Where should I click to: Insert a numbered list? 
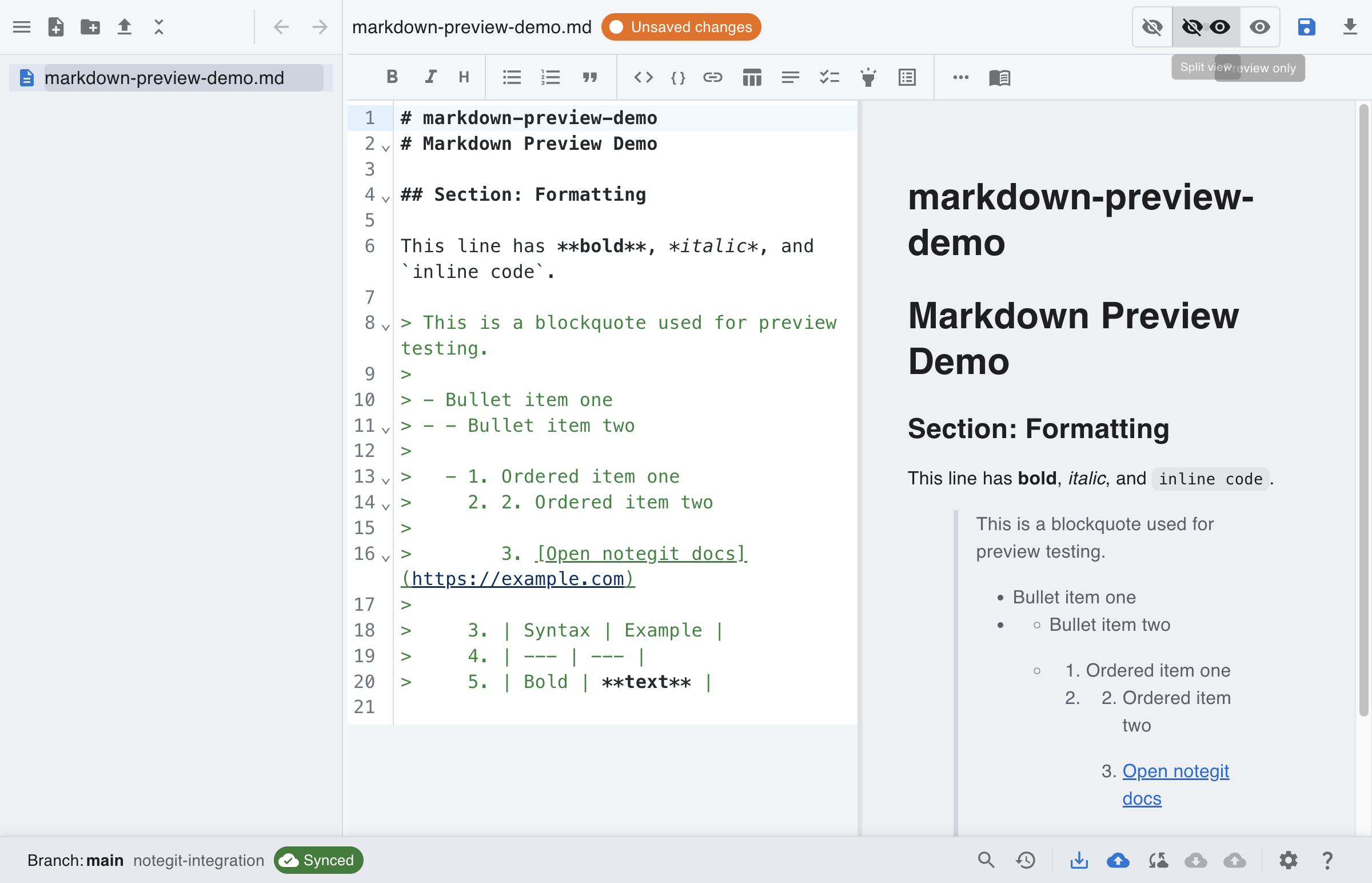550,77
